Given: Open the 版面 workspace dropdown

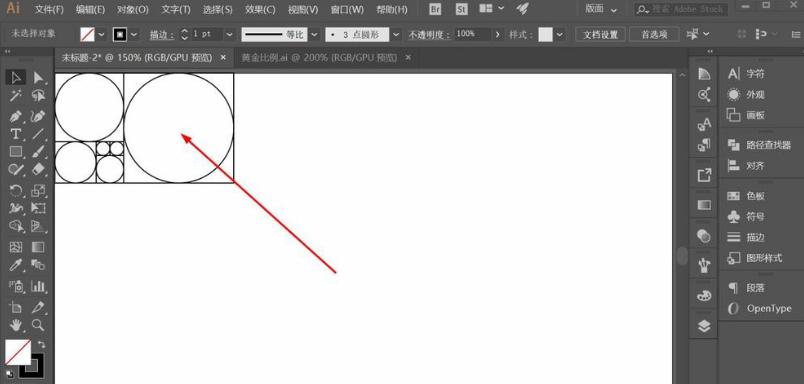Looking at the screenshot, I should (601, 9).
